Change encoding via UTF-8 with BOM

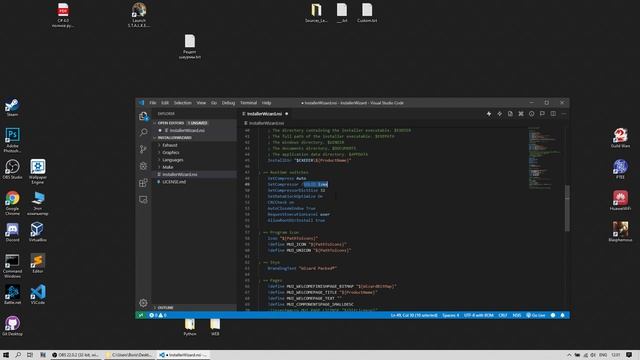(x=478, y=315)
